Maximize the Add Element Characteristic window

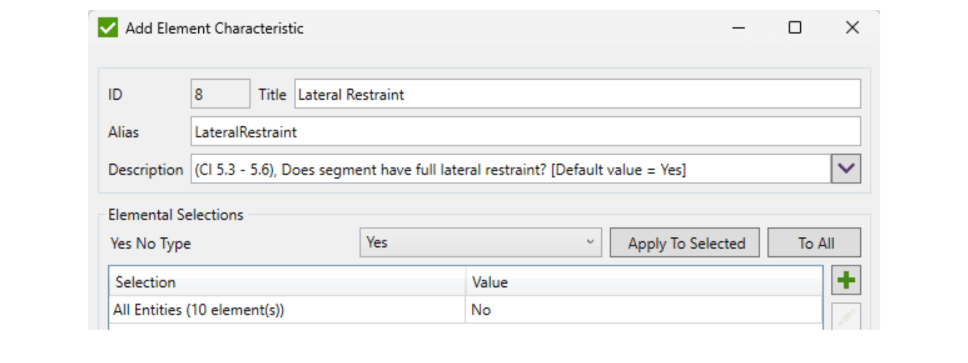(x=795, y=28)
